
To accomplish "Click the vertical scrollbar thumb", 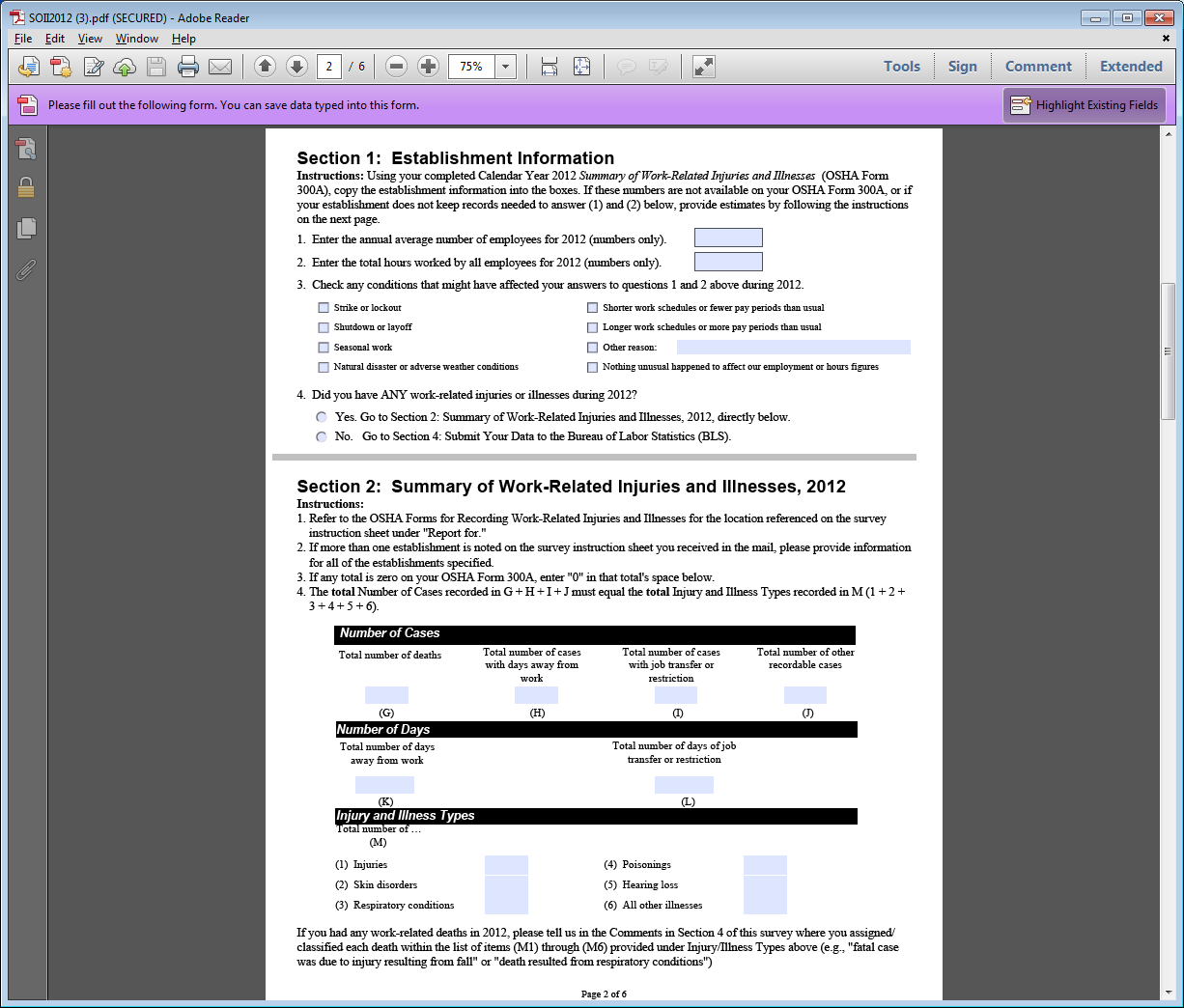I will coord(1168,351).
